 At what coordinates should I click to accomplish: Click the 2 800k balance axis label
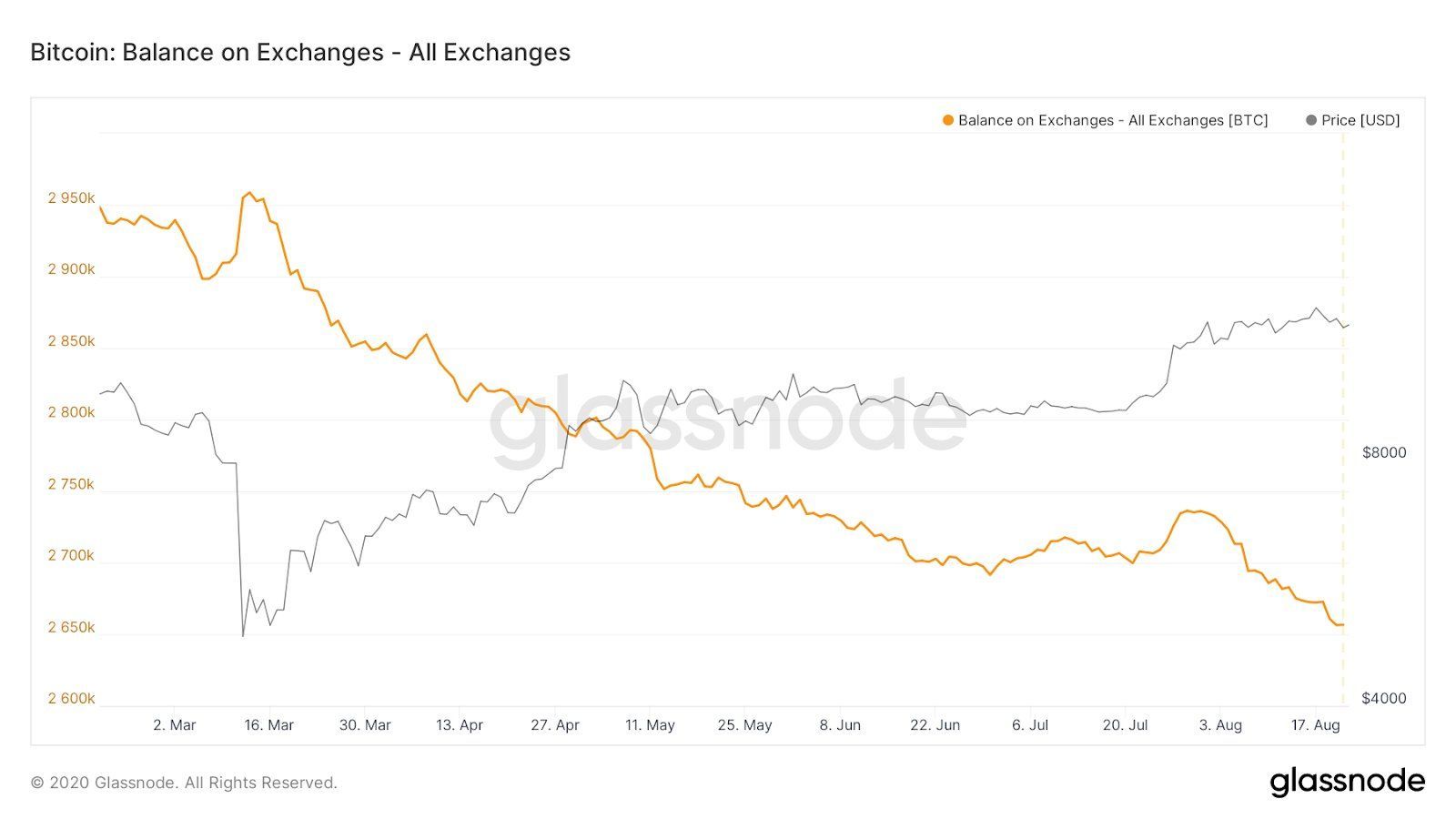click(x=71, y=413)
